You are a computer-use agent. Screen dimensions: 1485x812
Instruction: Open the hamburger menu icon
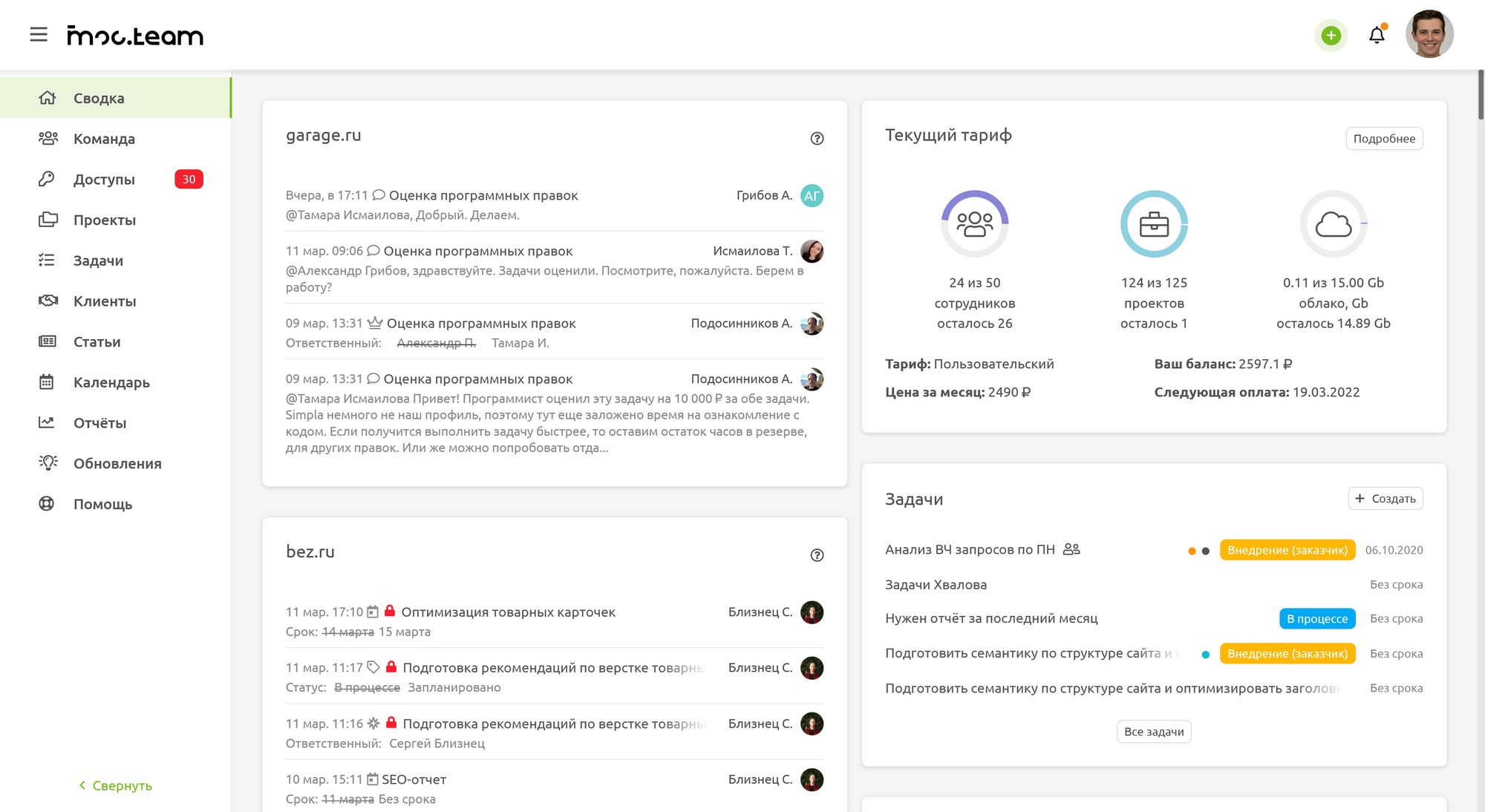pos(39,34)
